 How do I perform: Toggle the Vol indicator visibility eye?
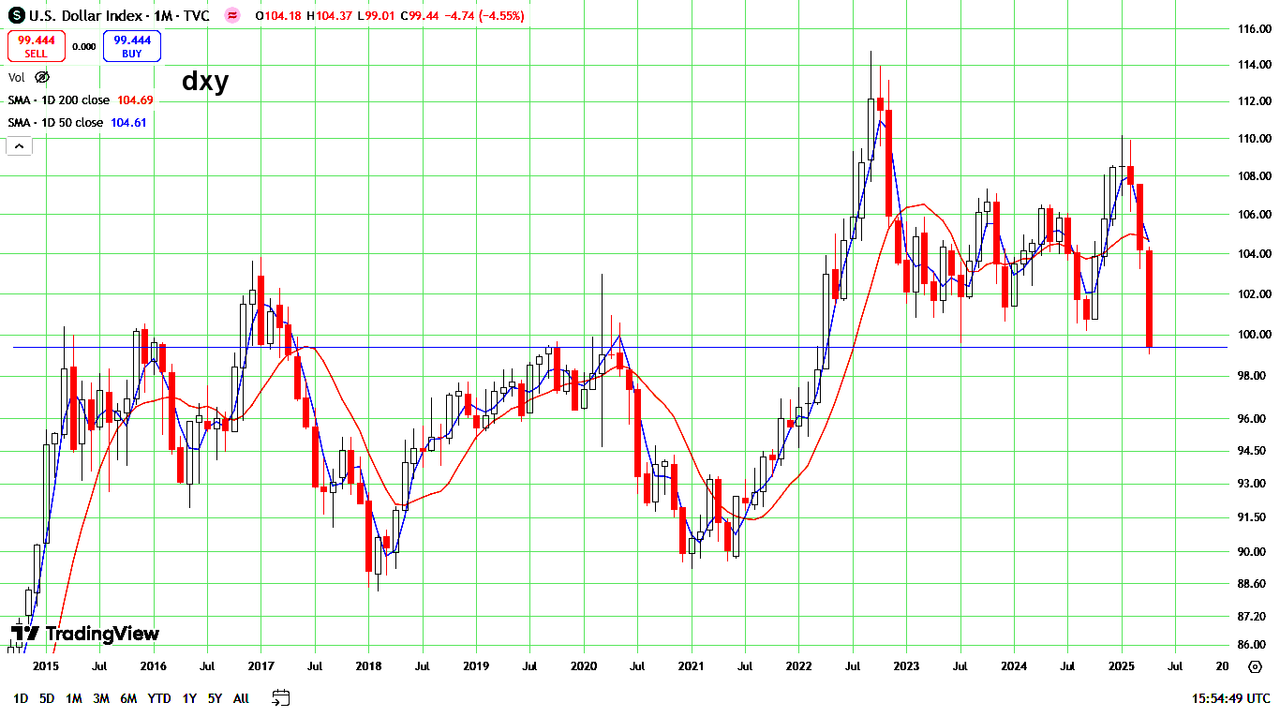[x=41, y=77]
